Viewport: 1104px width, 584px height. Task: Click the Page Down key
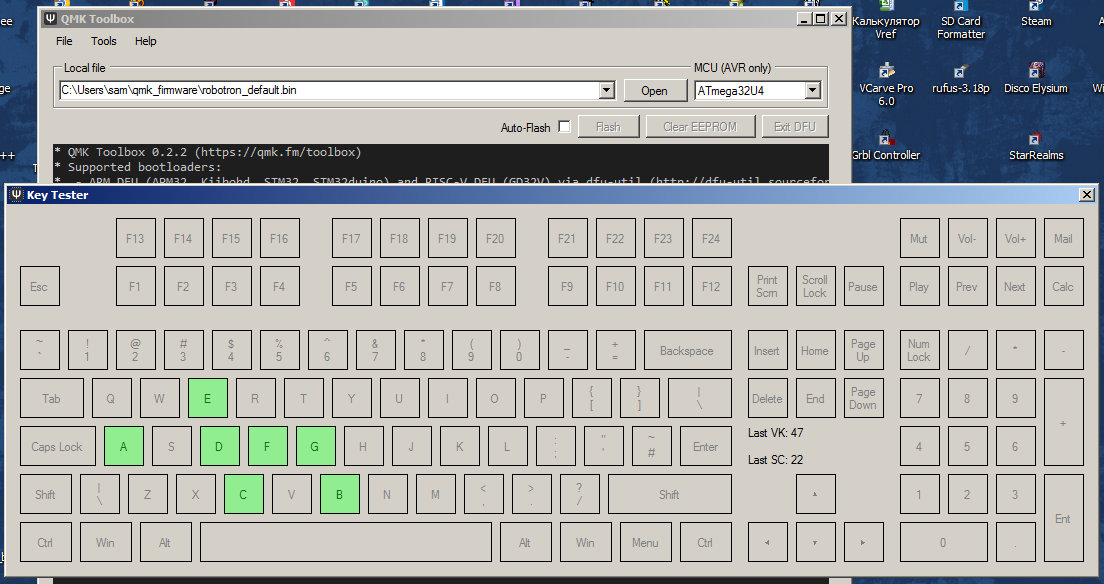tap(863, 398)
